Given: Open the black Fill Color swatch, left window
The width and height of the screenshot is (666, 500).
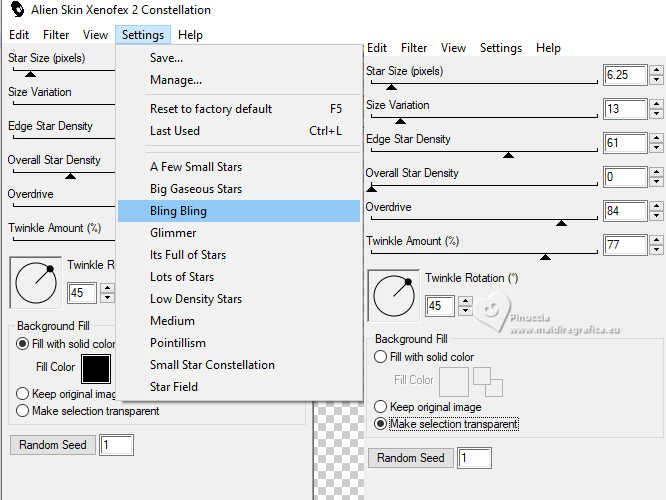Looking at the screenshot, I should 96,369.
